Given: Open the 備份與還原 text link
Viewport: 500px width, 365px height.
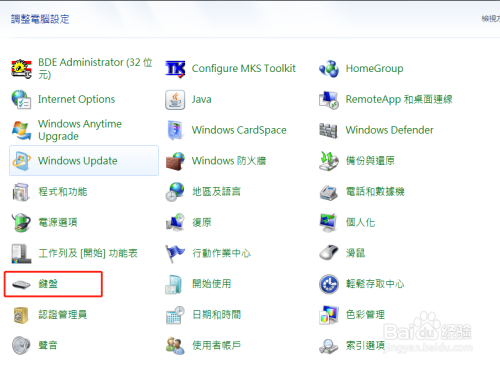Looking at the screenshot, I should [370, 161].
